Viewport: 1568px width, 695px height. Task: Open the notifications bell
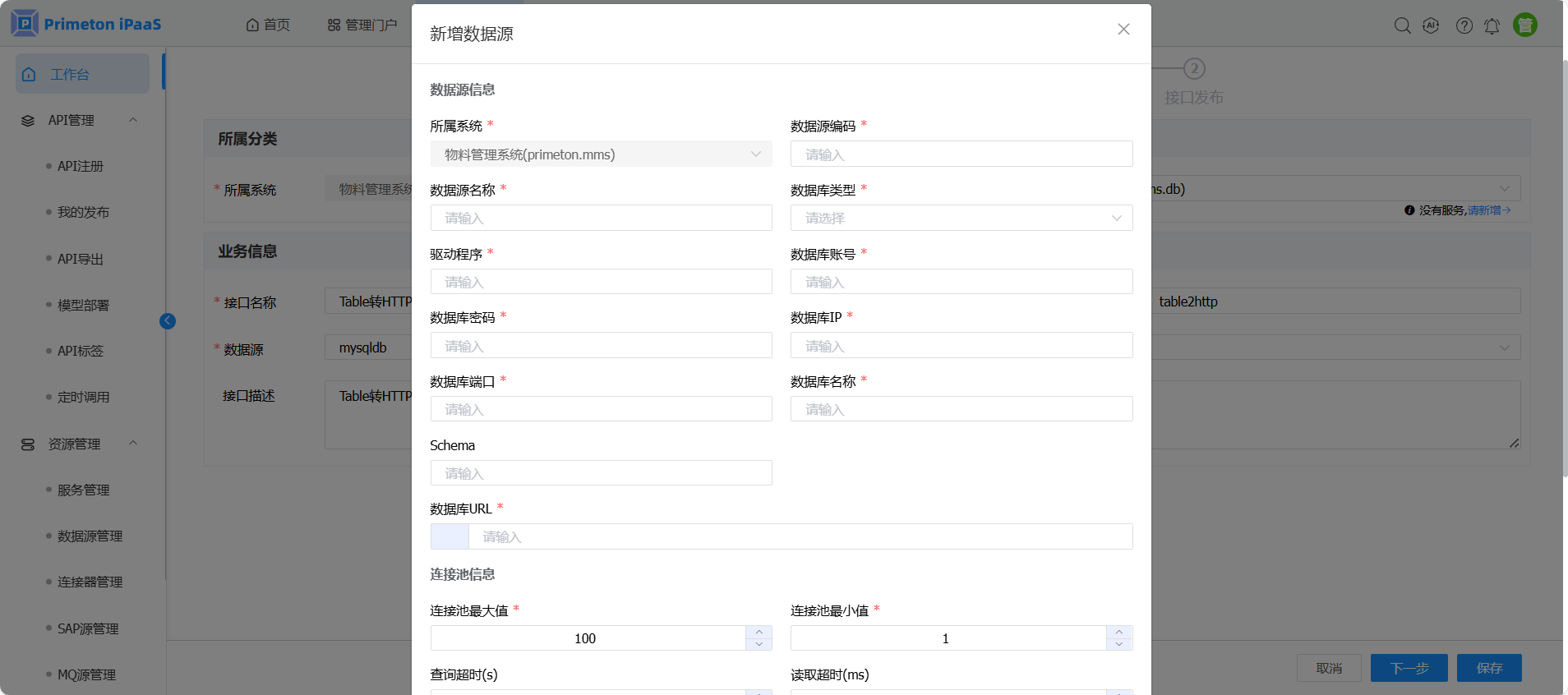1492,26
